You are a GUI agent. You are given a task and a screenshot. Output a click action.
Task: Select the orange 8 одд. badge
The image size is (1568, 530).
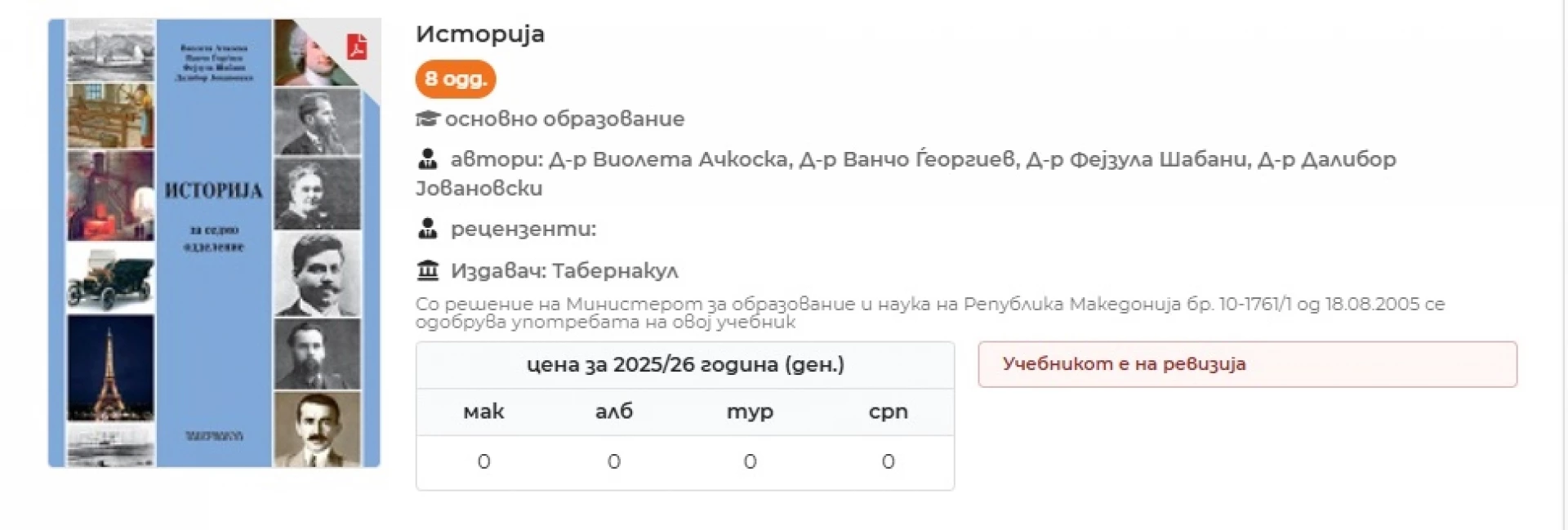(456, 79)
